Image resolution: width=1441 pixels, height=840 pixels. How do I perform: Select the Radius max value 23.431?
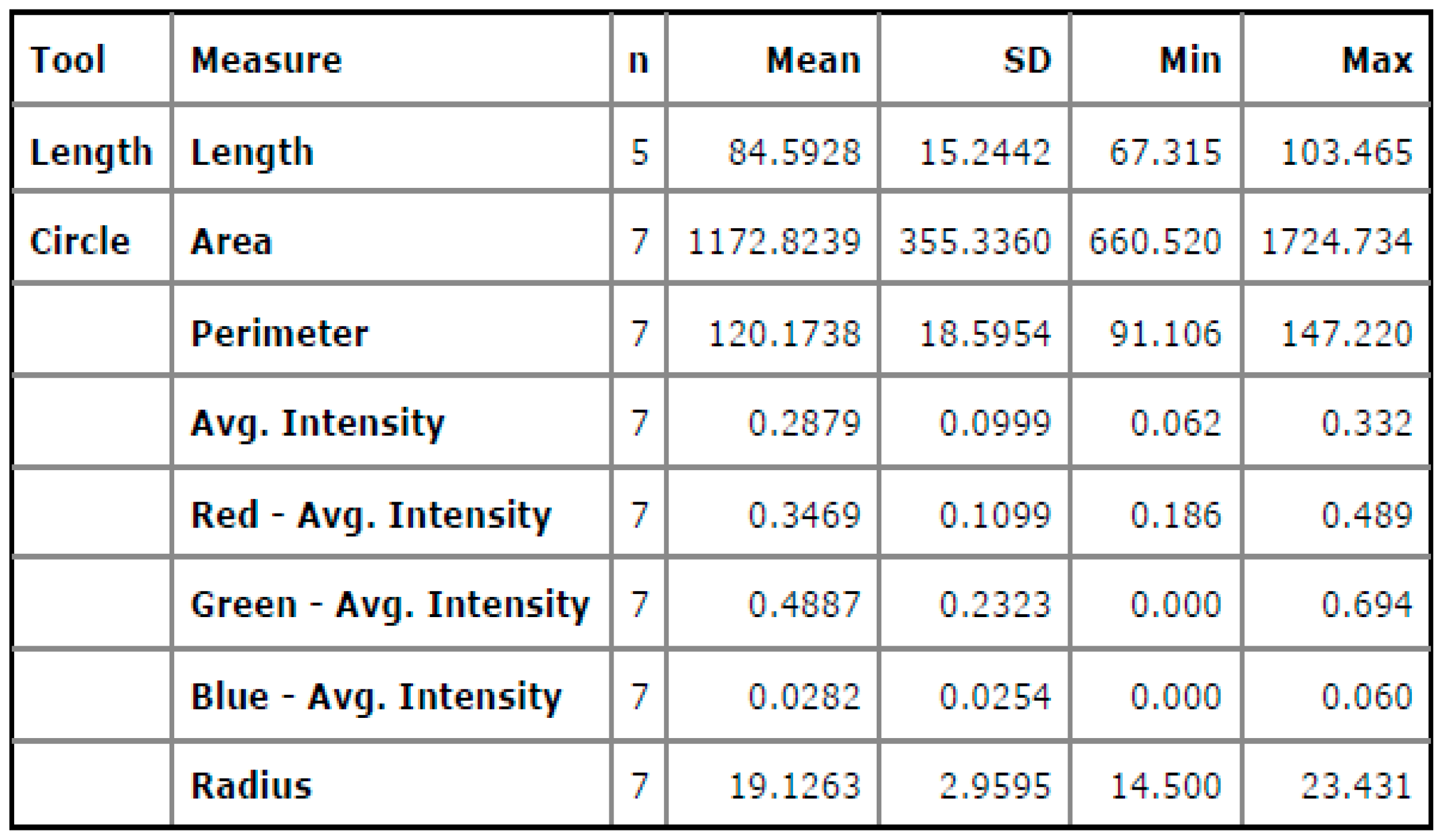click(1356, 786)
